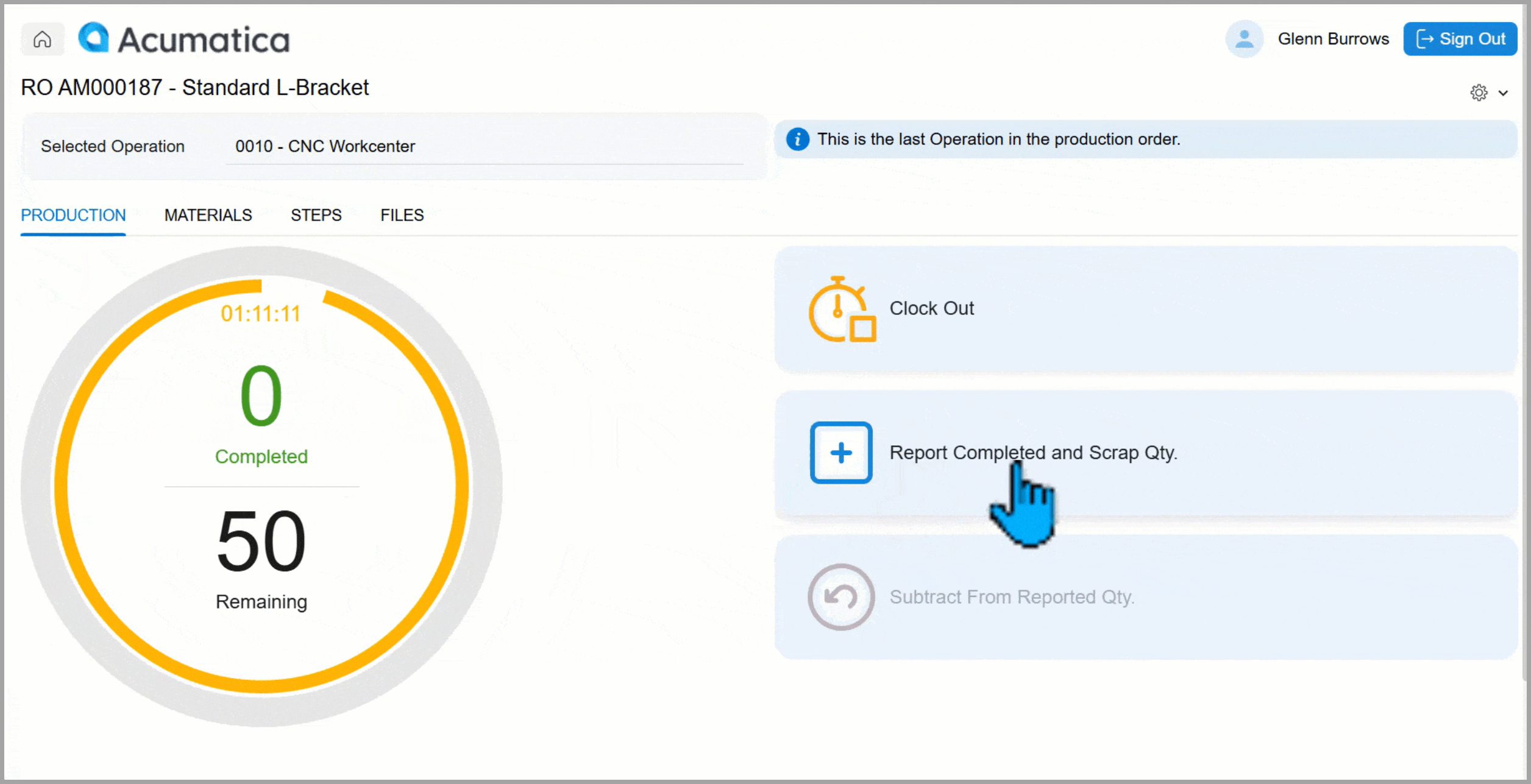Open the STEPS tab
This screenshot has height=784, width=1531.
click(x=316, y=215)
